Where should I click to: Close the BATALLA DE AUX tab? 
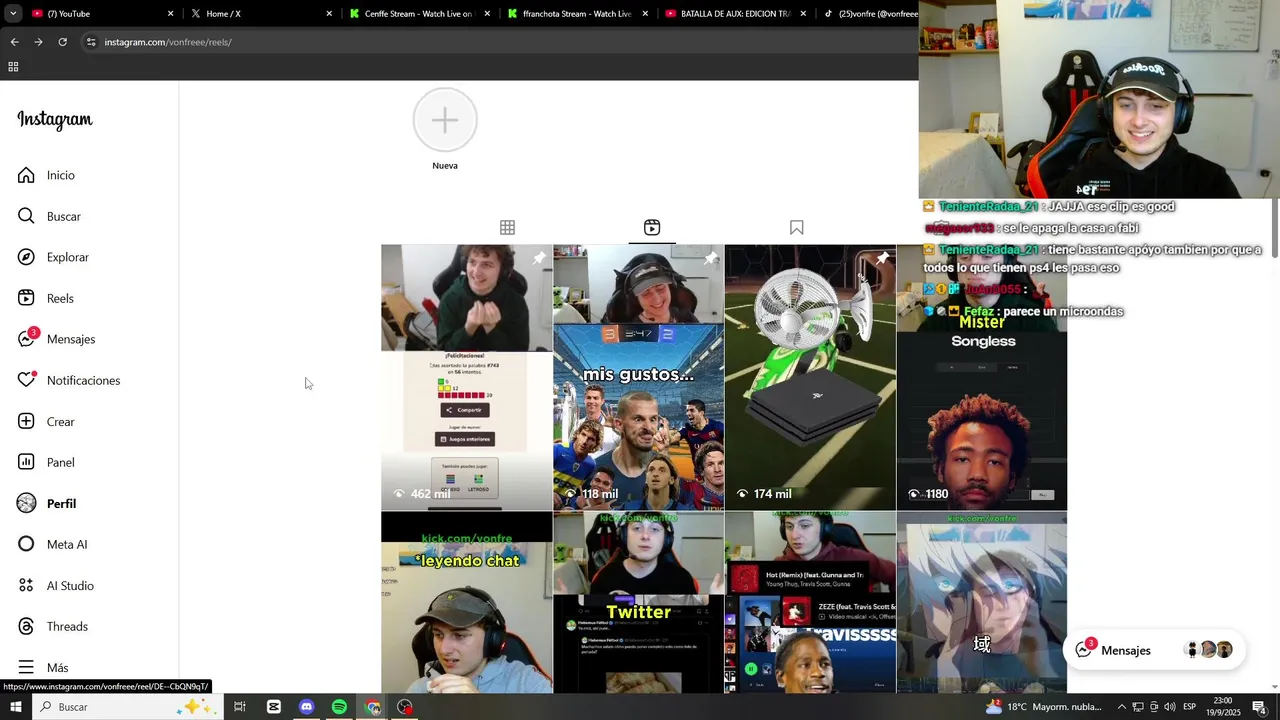click(x=803, y=14)
